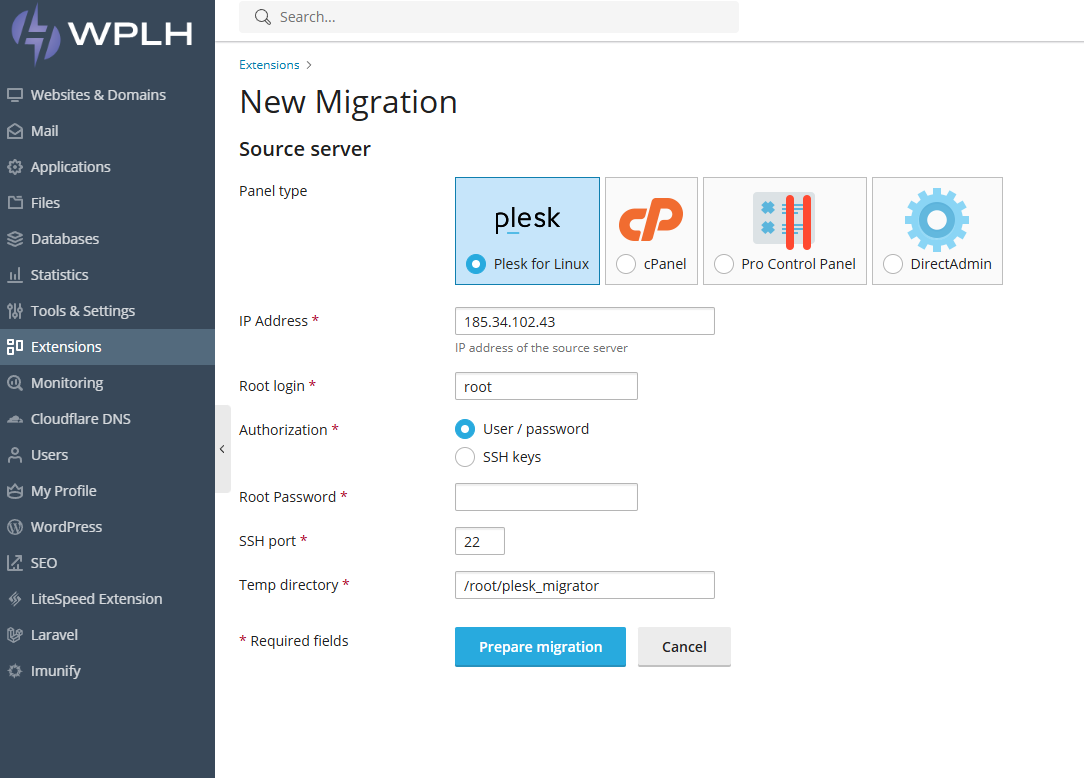Click the Pro Control Panel logo
1084x778 pixels.
click(x=784, y=220)
